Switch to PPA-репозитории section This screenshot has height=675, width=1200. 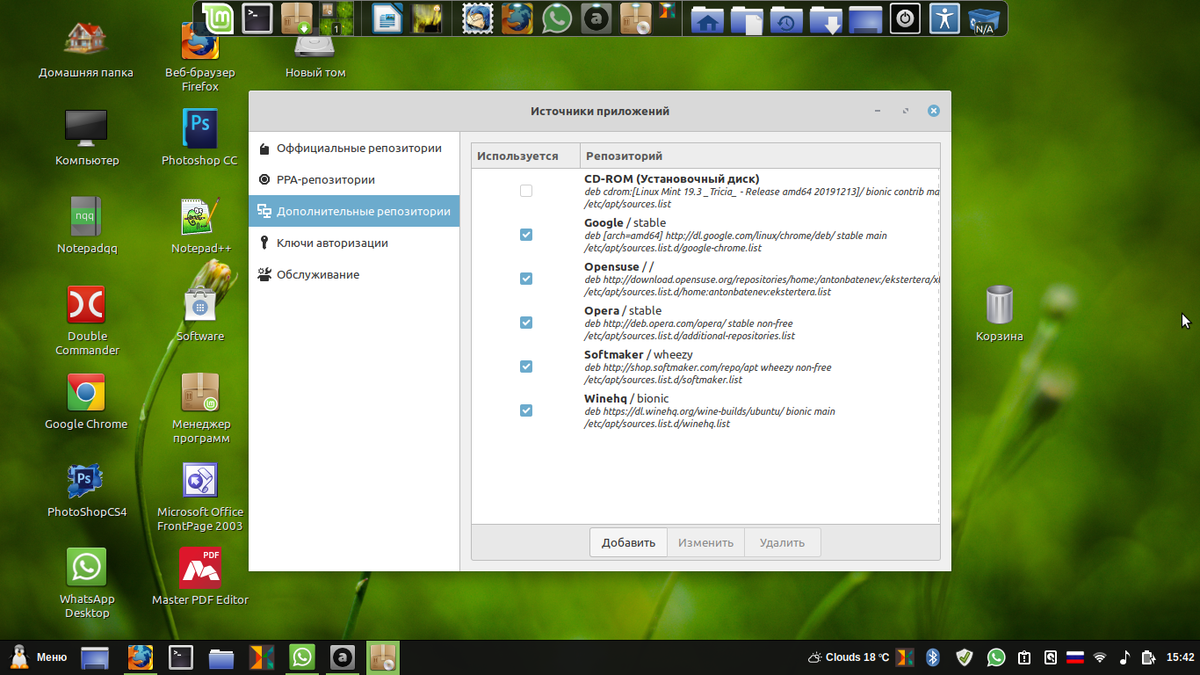(354, 180)
